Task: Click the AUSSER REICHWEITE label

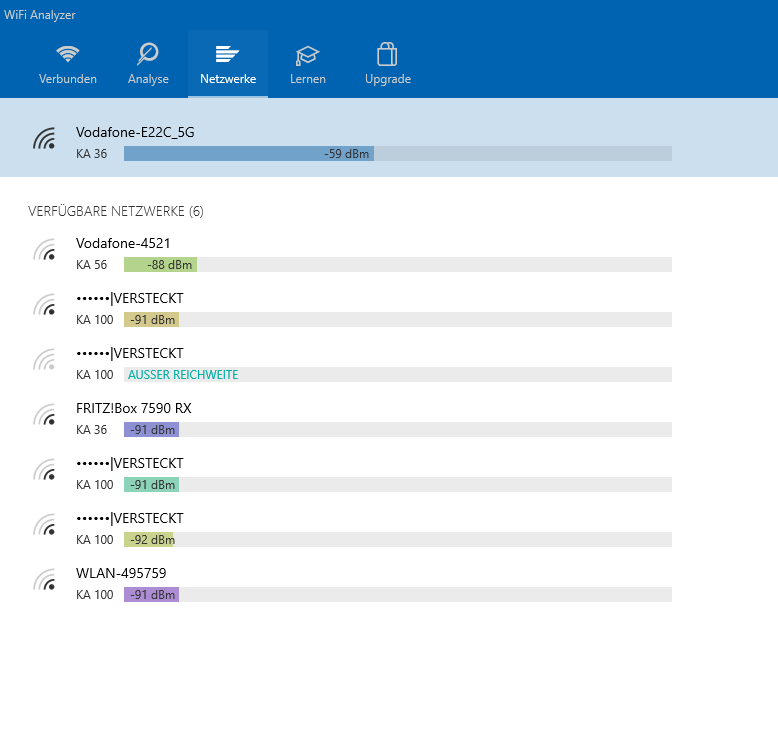Action: [183, 375]
